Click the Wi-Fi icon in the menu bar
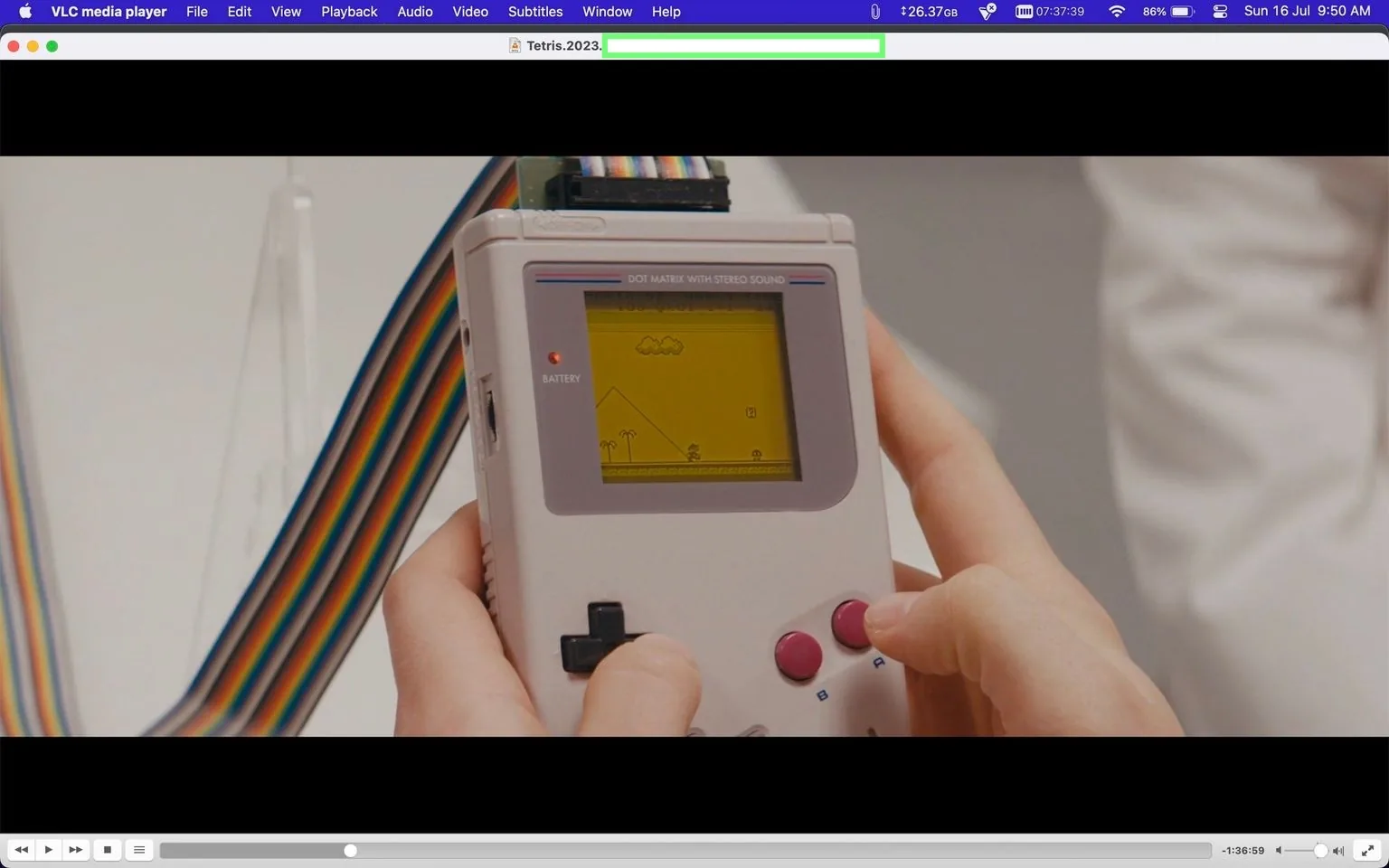1389x868 pixels. pyautogui.click(x=1117, y=12)
